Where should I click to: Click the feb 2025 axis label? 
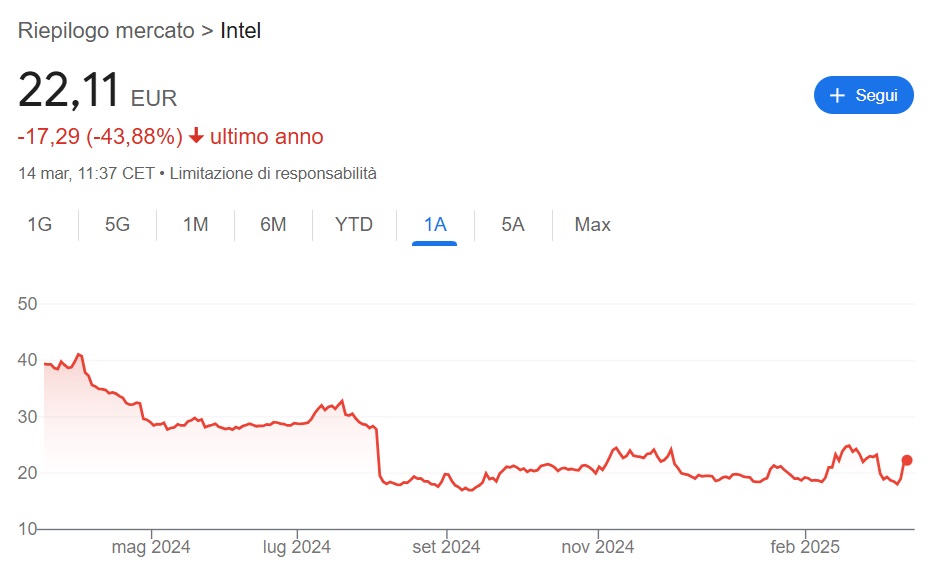coord(805,547)
